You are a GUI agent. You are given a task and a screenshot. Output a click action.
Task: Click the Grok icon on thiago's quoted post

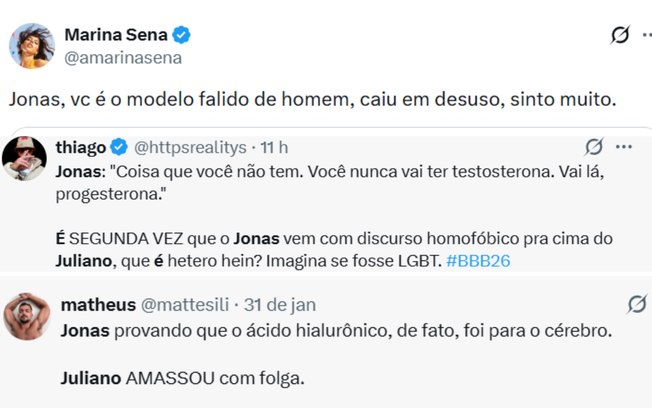pyautogui.click(x=593, y=147)
